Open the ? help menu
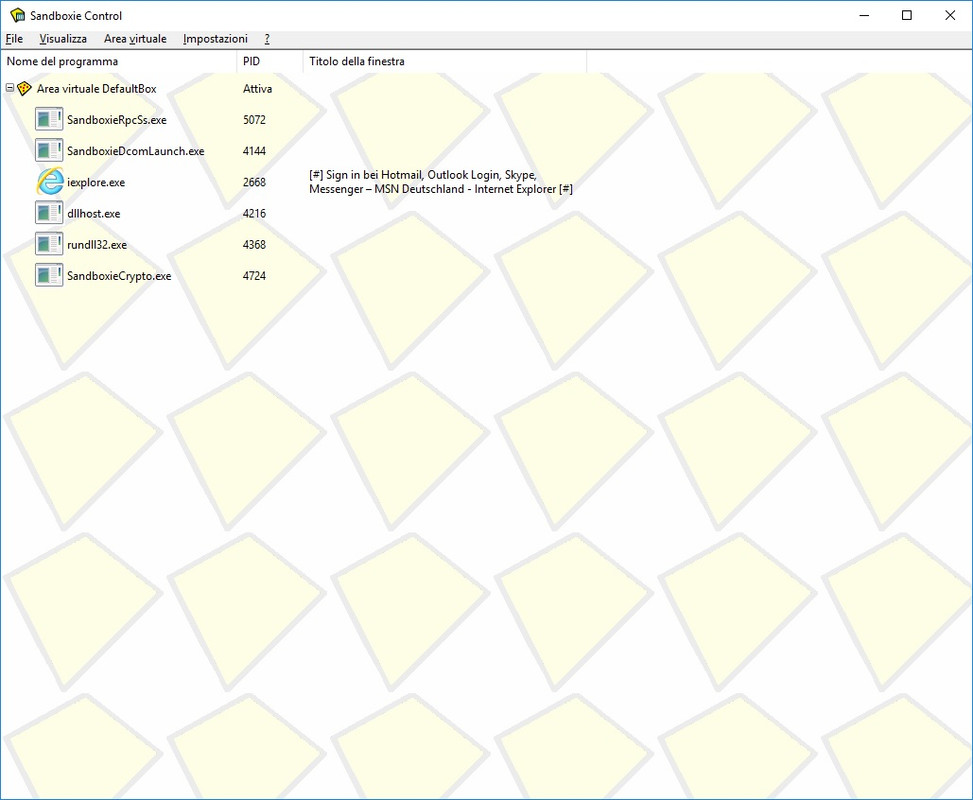This screenshot has height=800, width=973. [x=267, y=39]
